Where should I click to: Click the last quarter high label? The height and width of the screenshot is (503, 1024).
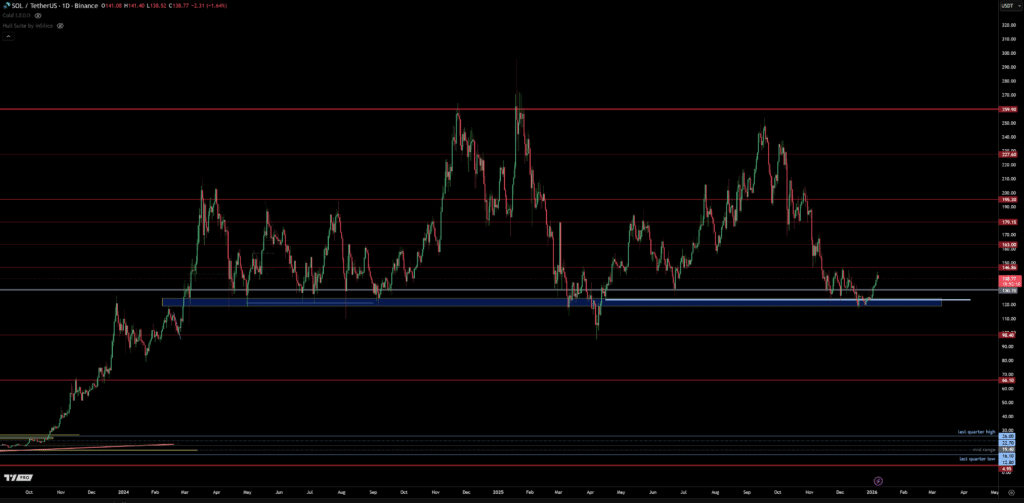click(976, 432)
